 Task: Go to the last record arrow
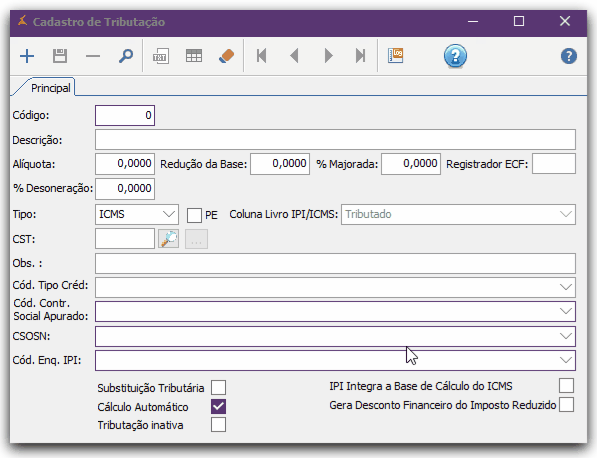click(361, 56)
